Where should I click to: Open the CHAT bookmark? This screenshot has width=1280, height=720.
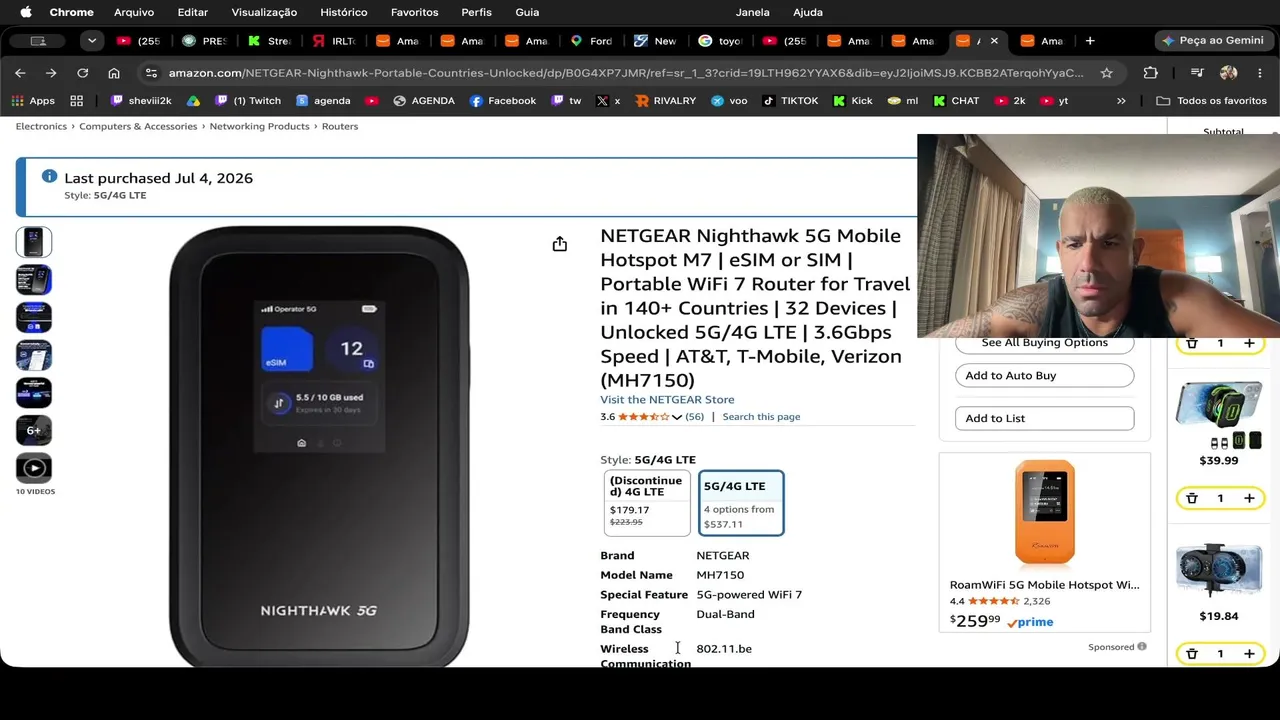[956, 101]
